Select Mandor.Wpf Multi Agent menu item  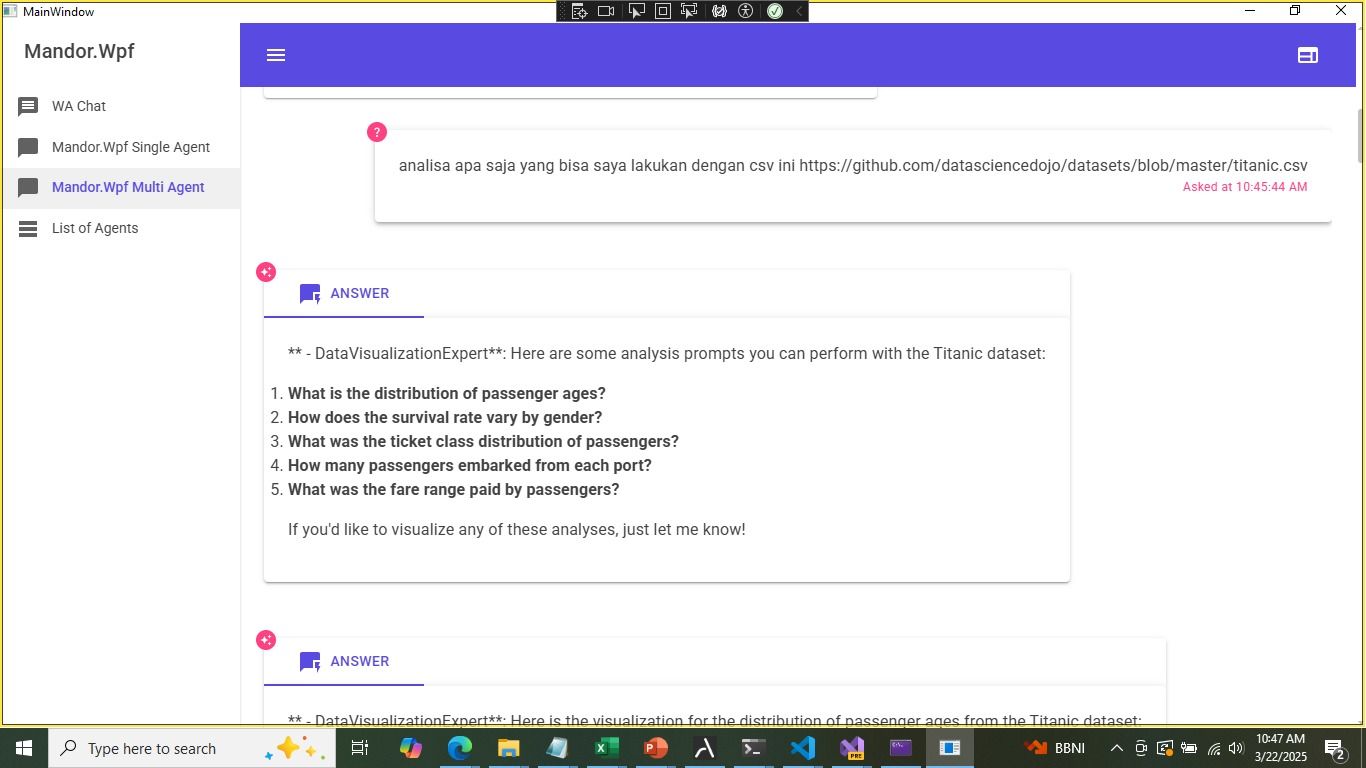coord(128,187)
